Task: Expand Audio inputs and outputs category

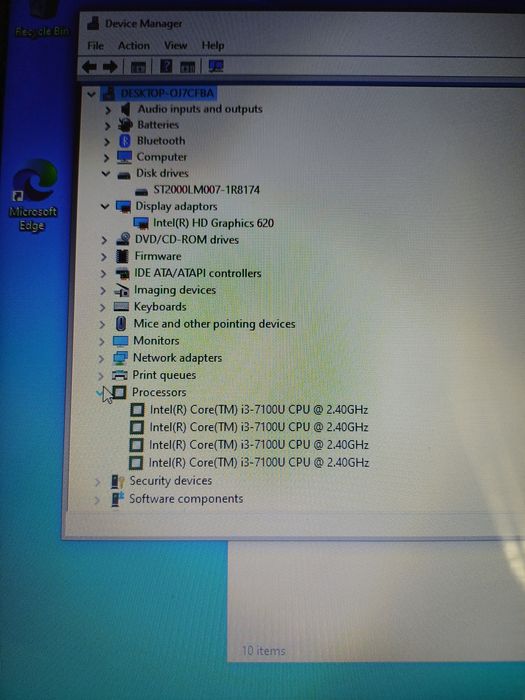Action: [x=108, y=110]
